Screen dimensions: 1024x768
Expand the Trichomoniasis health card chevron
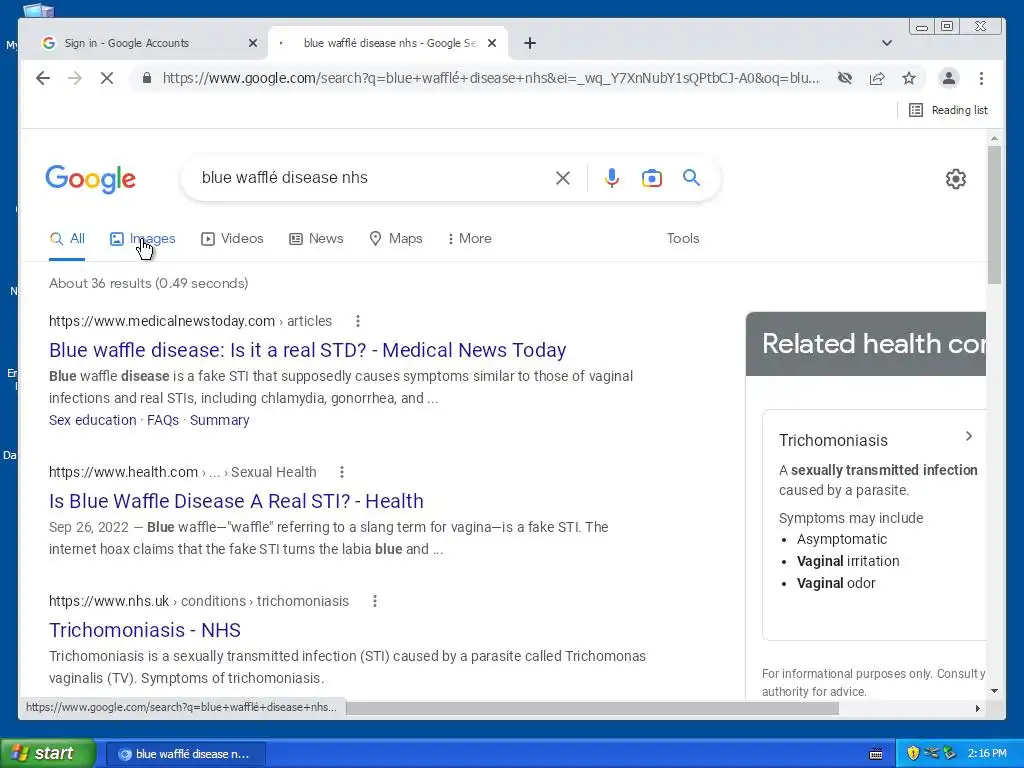coord(969,436)
